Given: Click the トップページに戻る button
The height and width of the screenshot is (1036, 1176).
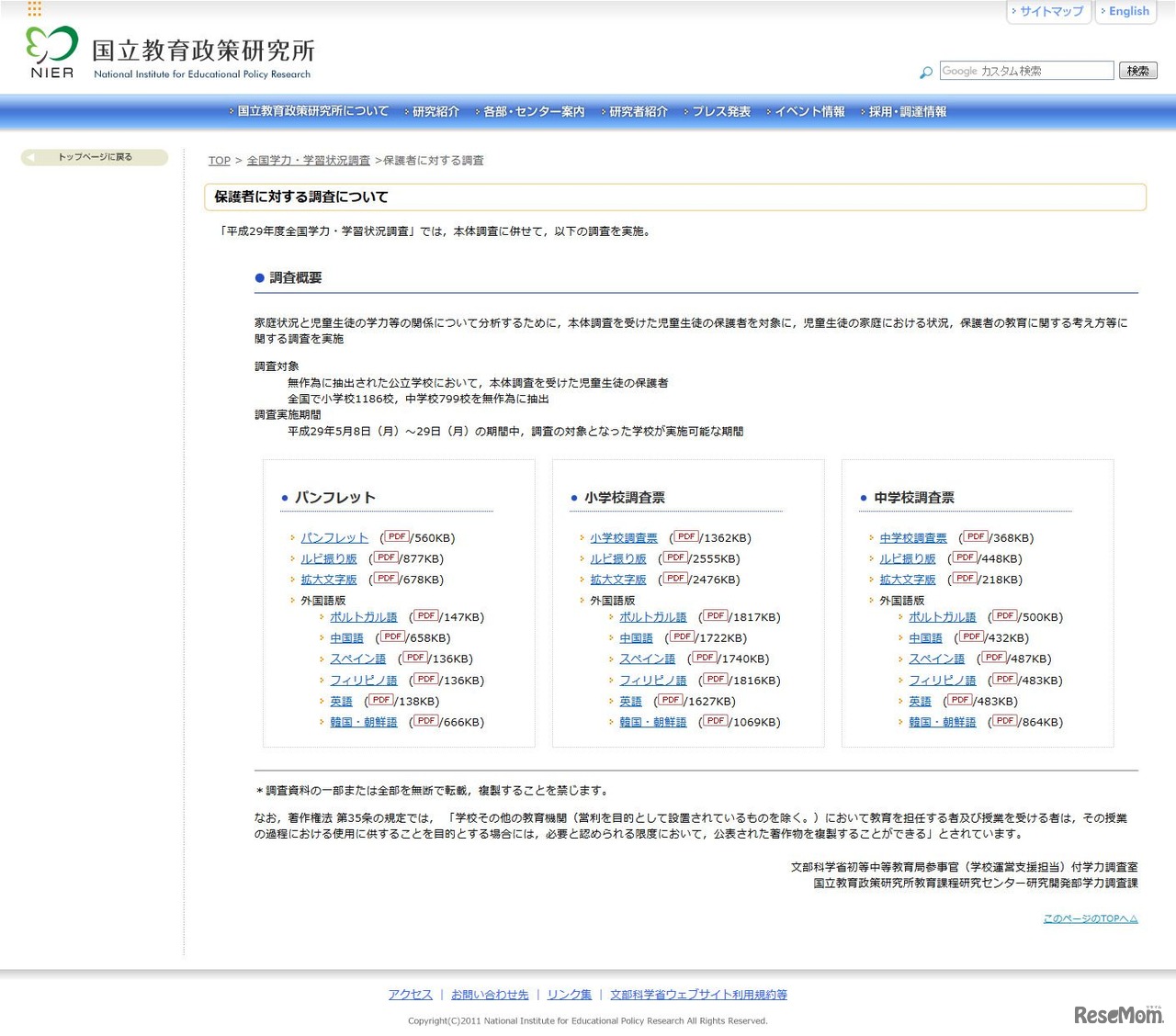Looking at the screenshot, I should (x=95, y=158).
